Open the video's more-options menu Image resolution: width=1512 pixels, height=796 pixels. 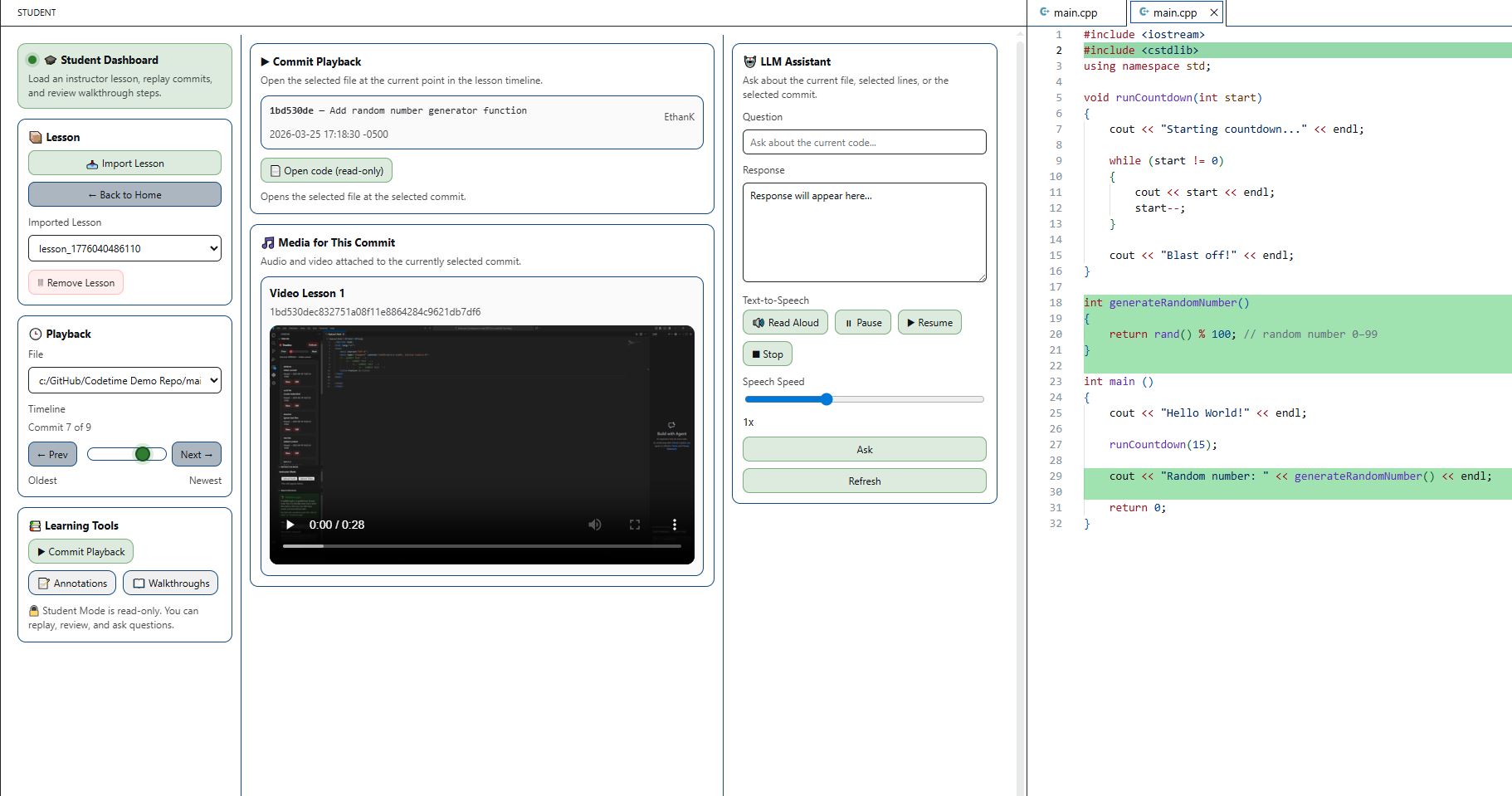point(675,524)
